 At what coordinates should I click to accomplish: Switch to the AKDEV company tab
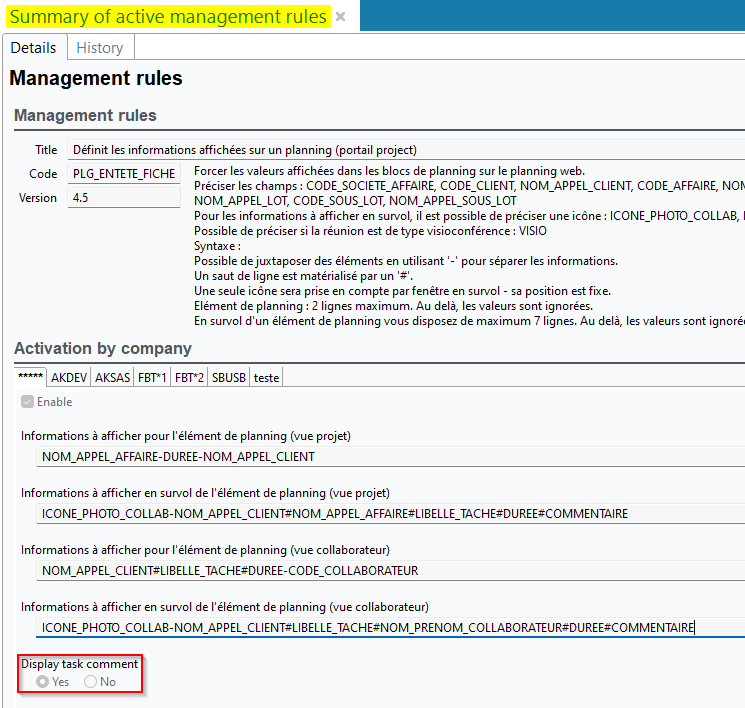[69, 377]
